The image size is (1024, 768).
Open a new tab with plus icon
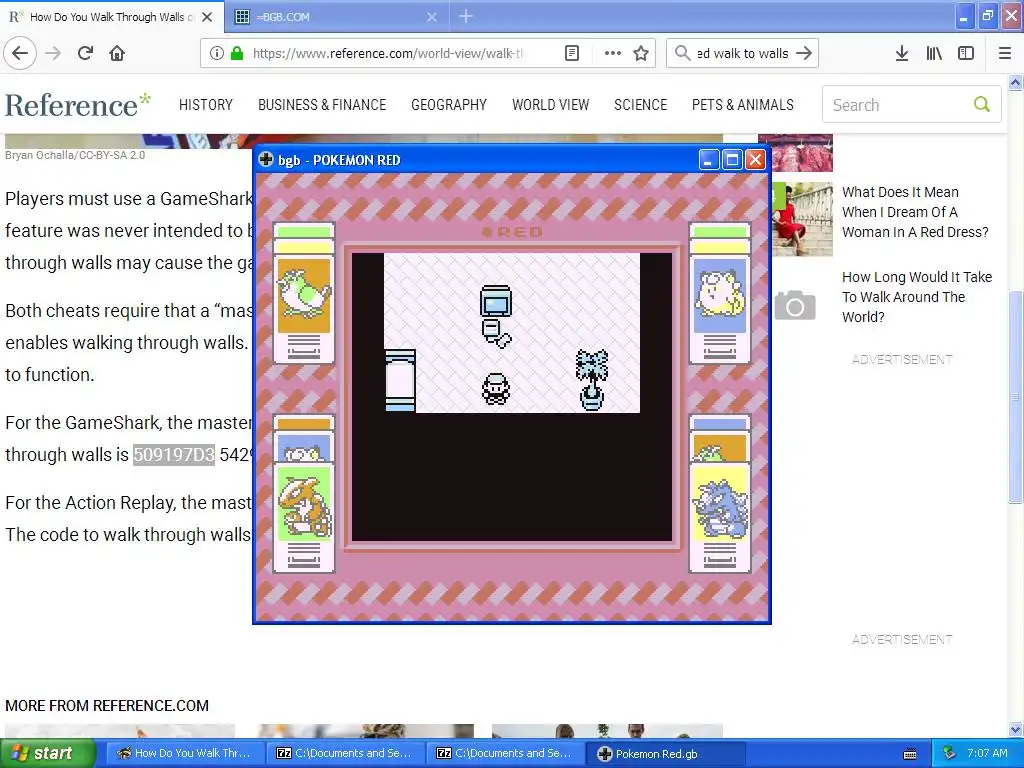tap(466, 16)
